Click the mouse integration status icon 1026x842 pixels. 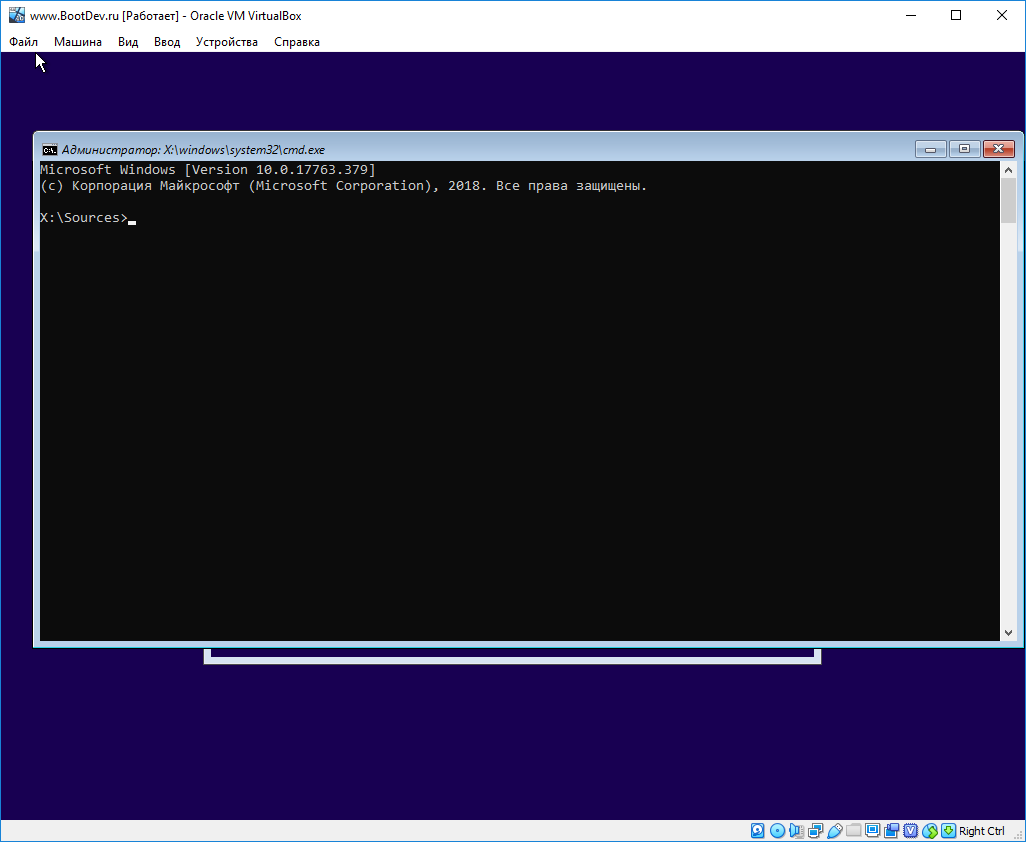point(930,831)
